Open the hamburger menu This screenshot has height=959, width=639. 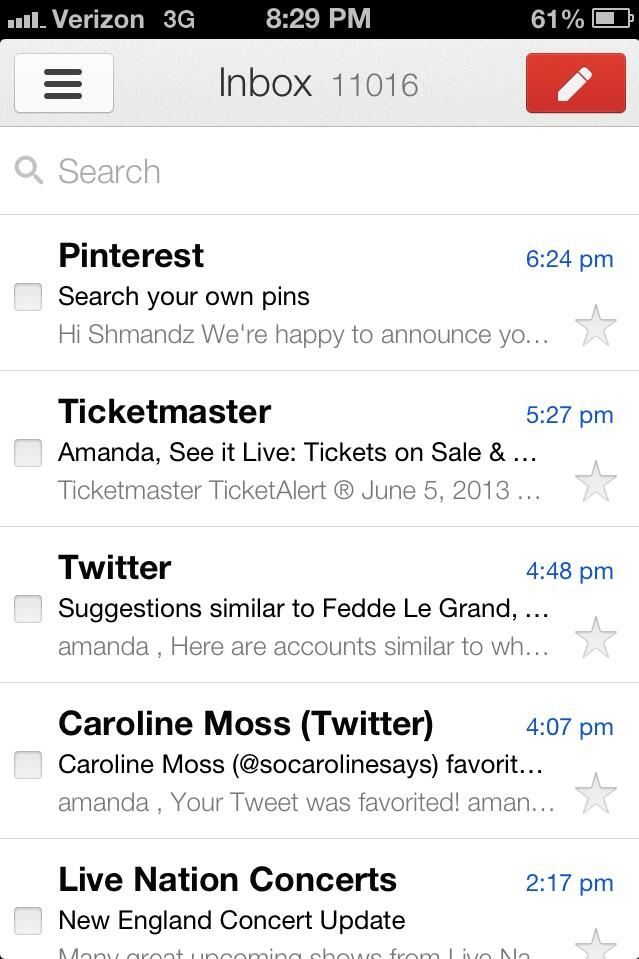pyautogui.click(x=63, y=83)
